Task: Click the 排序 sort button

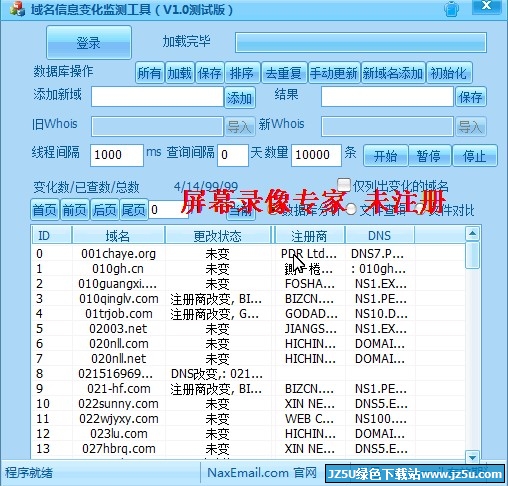Action: coord(242,72)
